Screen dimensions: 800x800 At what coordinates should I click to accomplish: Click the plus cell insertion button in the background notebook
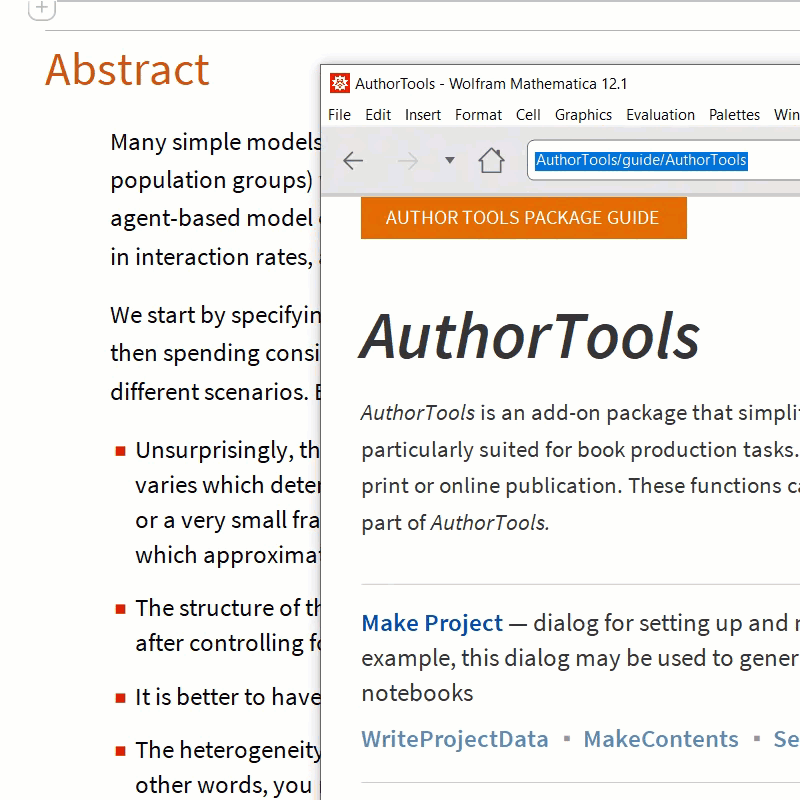[42, 8]
